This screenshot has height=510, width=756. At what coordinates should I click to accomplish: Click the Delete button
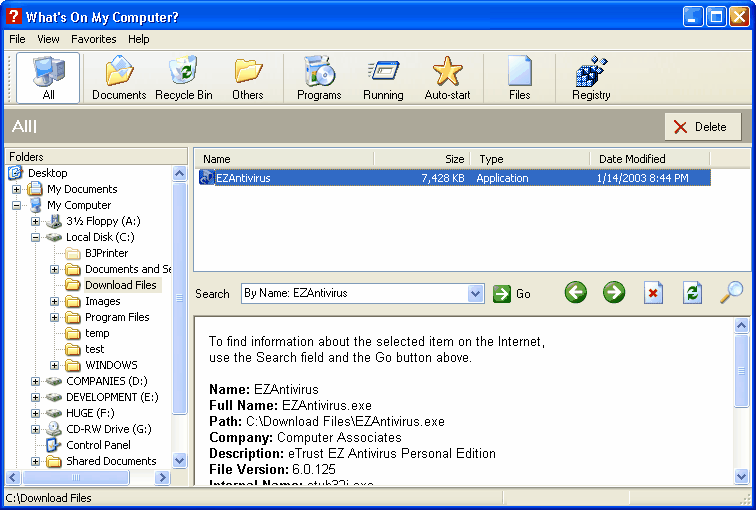(702, 127)
